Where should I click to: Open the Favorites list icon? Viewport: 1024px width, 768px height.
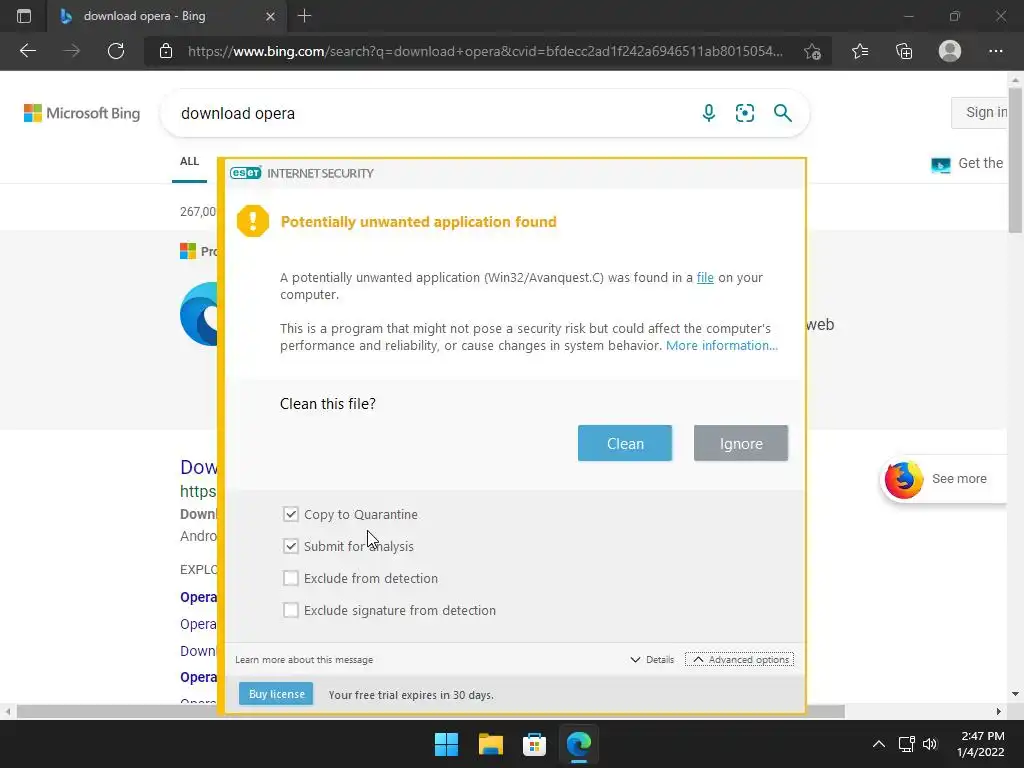(x=860, y=51)
